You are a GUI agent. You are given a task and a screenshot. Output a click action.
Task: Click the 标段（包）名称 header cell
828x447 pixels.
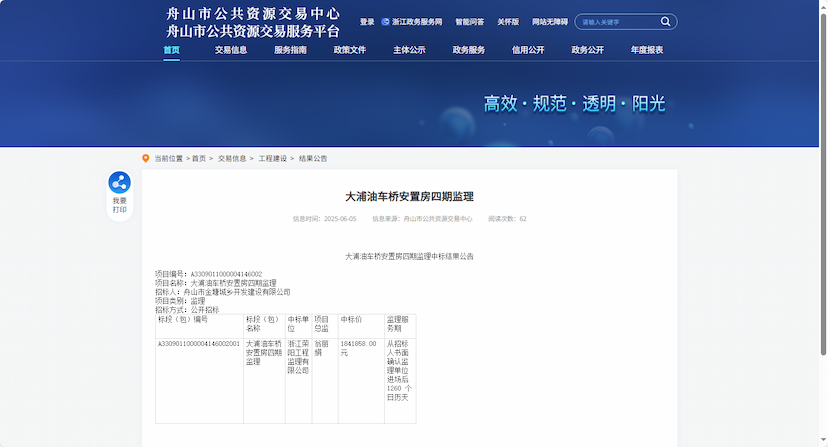(x=264, y=326)
